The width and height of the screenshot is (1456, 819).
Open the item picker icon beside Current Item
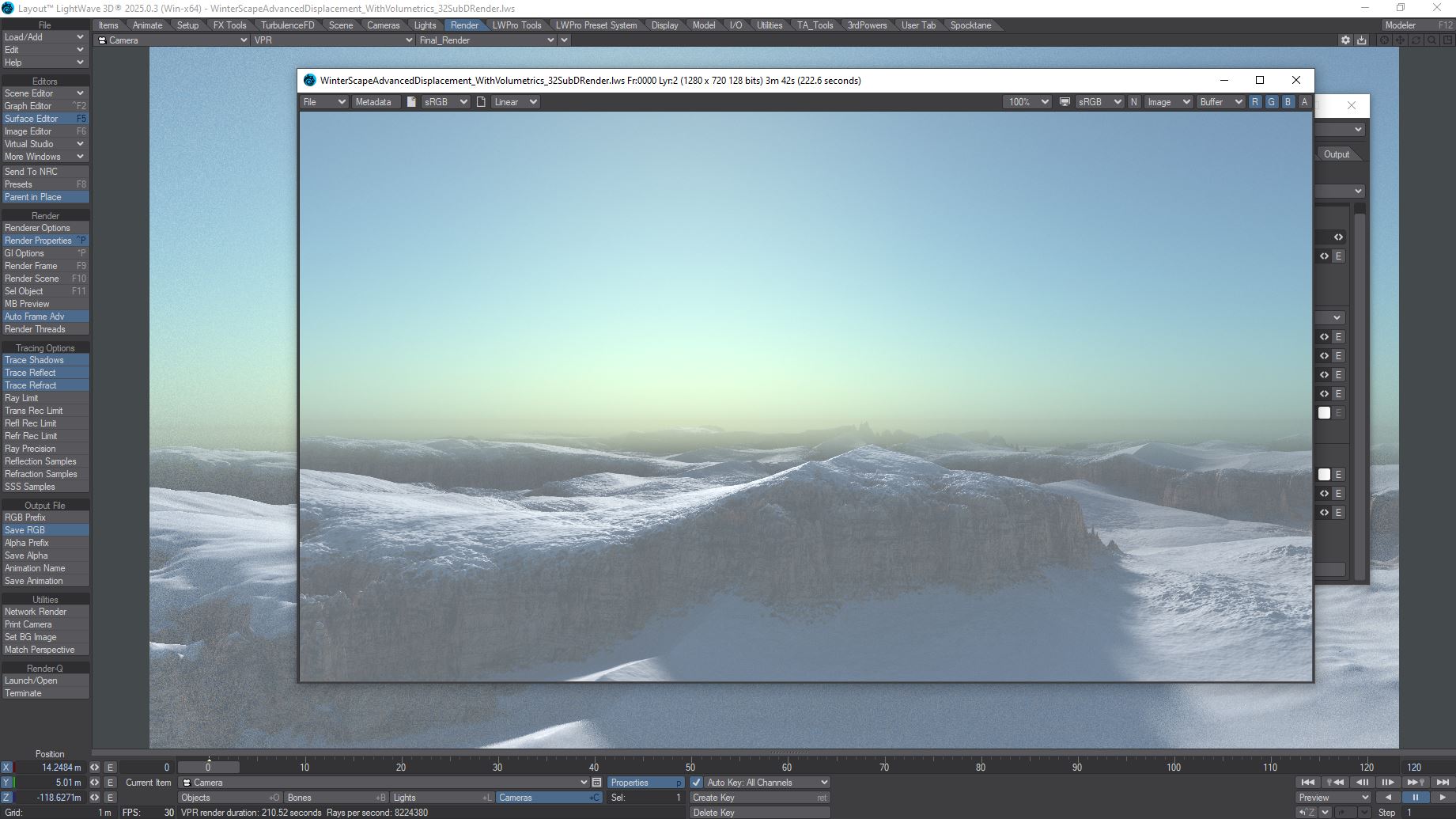(x=596, y=783)
